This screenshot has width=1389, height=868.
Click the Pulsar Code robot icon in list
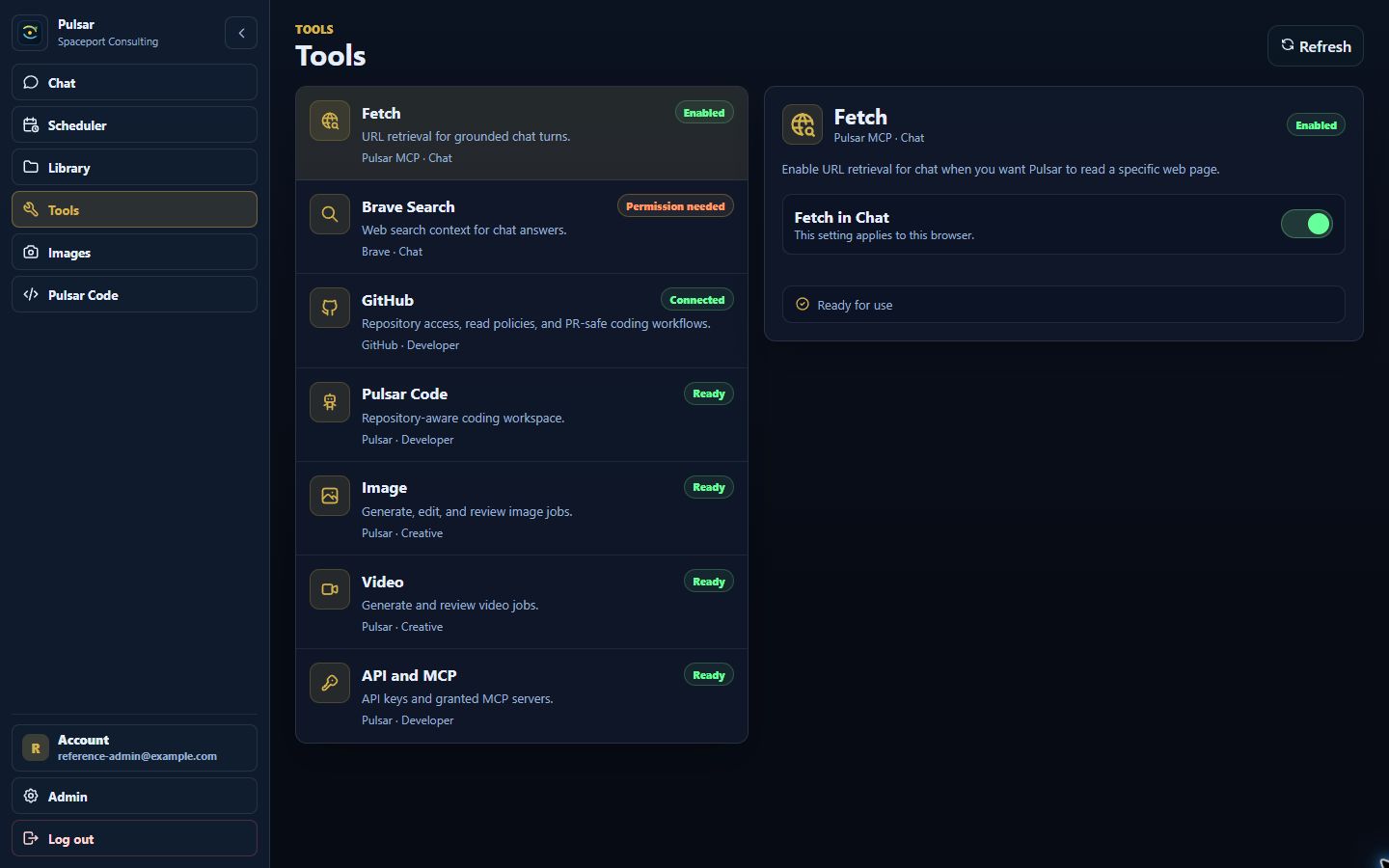[330, 401]
